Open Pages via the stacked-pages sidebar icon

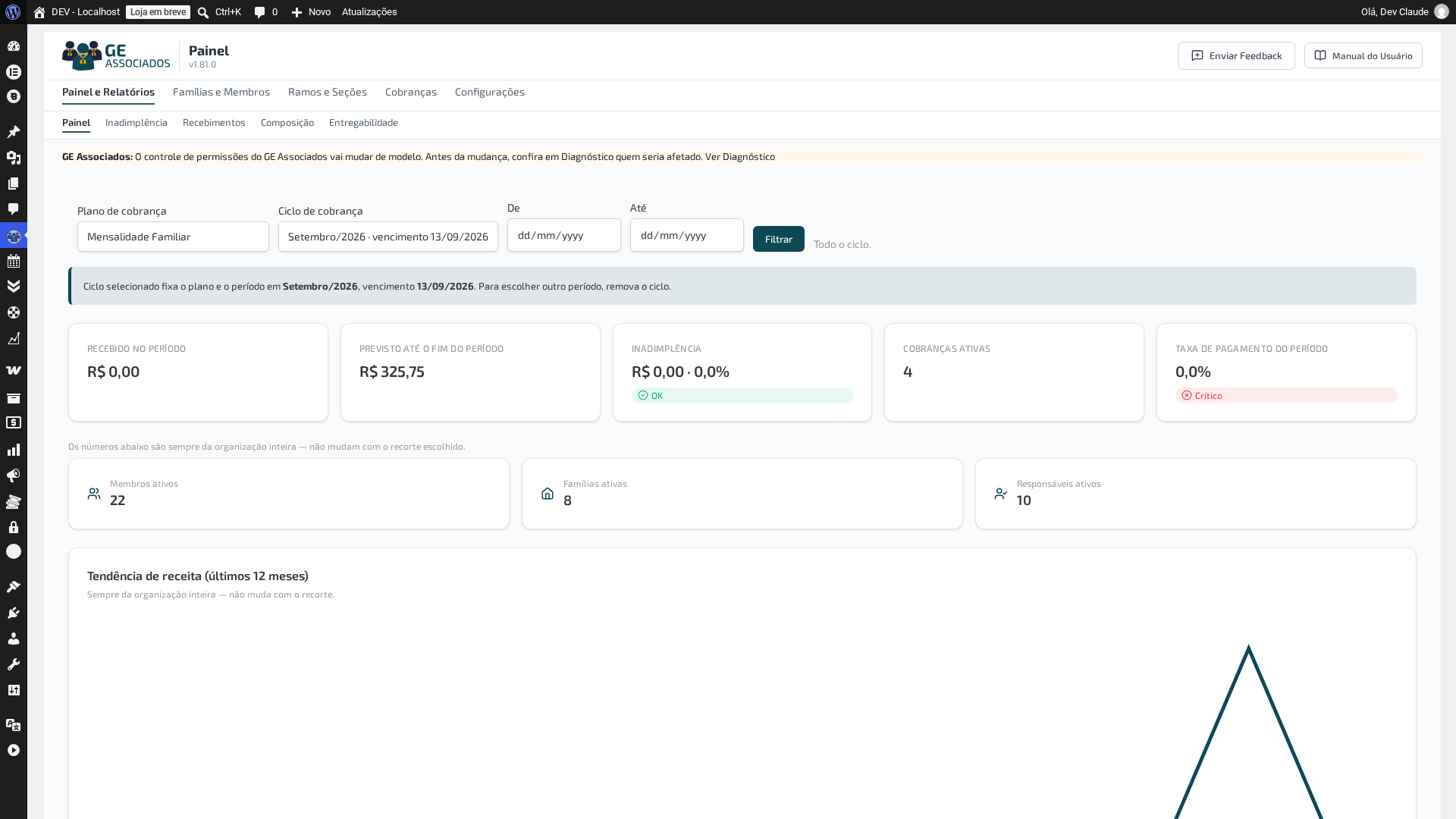[14, 184]
